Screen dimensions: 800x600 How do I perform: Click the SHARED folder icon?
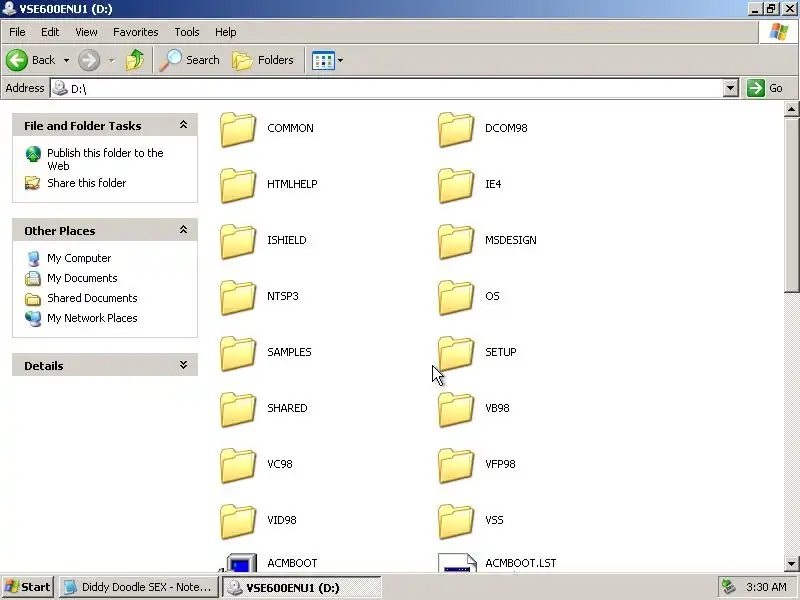[238, 410]
